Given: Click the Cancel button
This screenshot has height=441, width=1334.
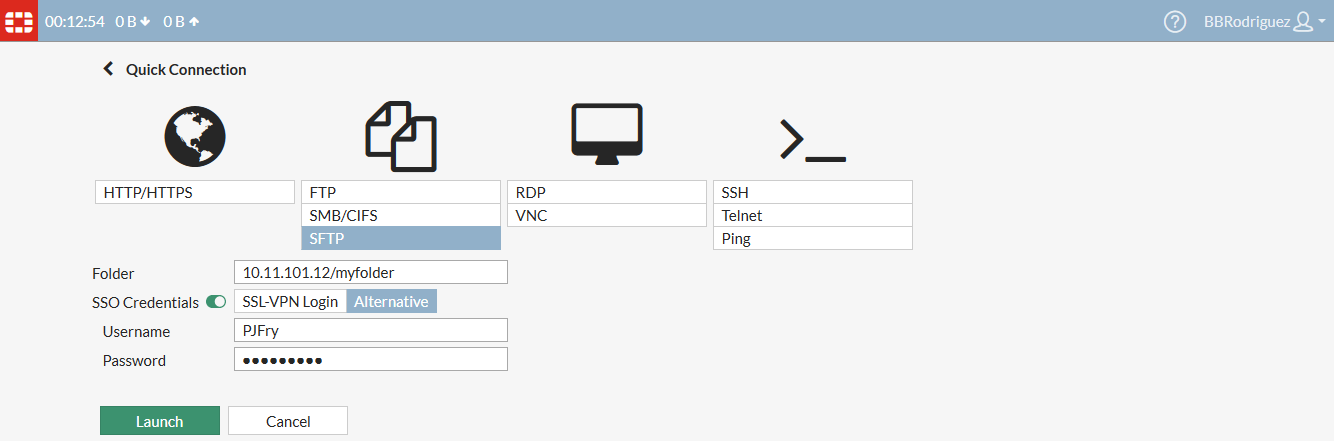Looking at the screenshot, I should [288, 421].
